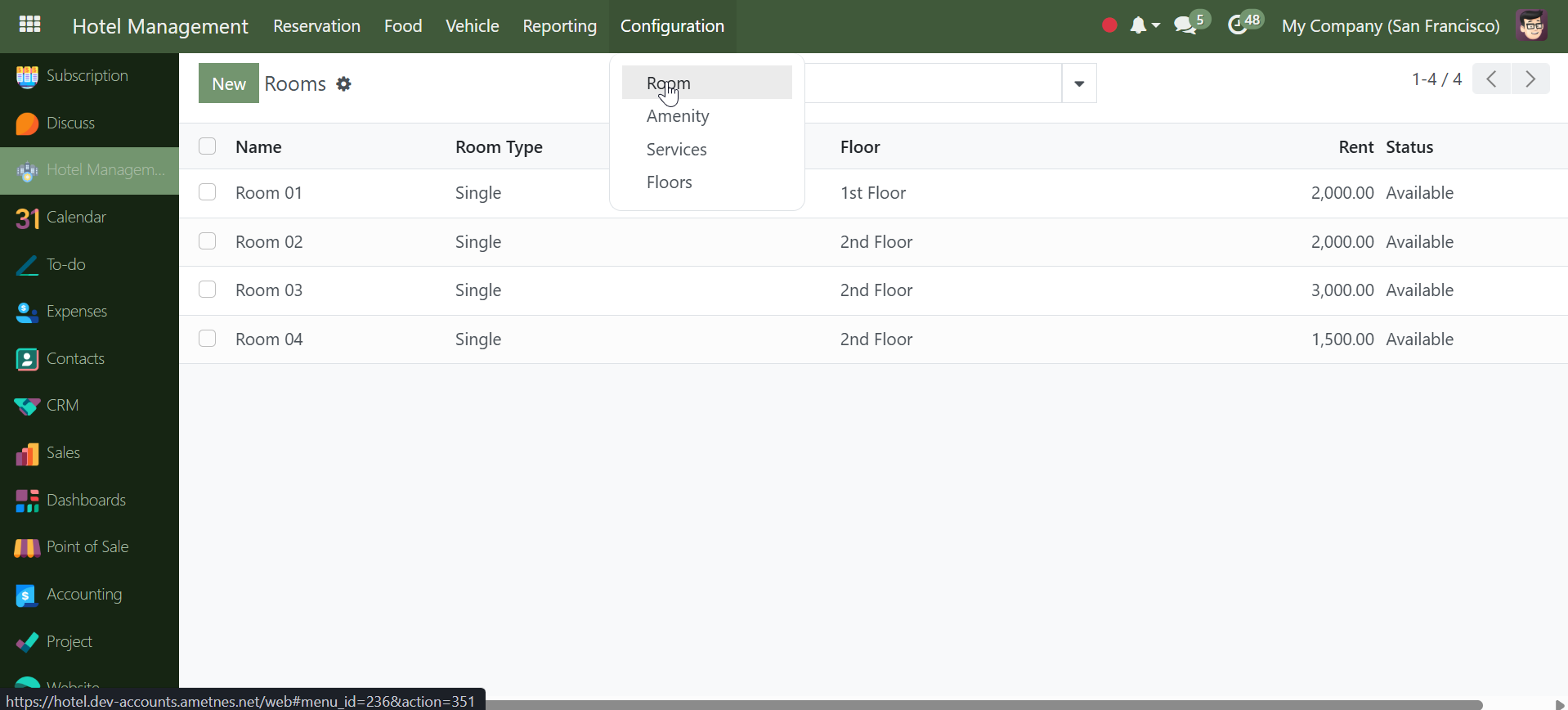Open the company switcher My Company (San Francisco)

coord(1390,26)
